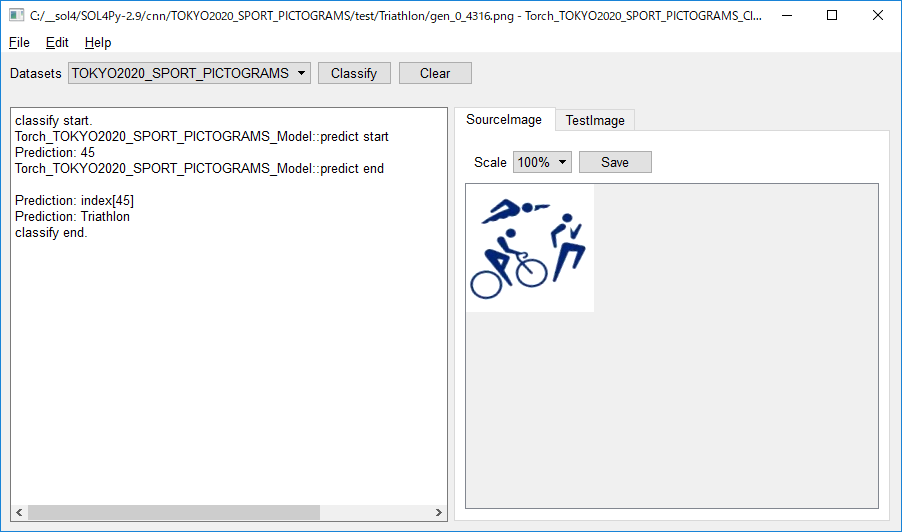
Task: Open the File menu
Action: 19,43
